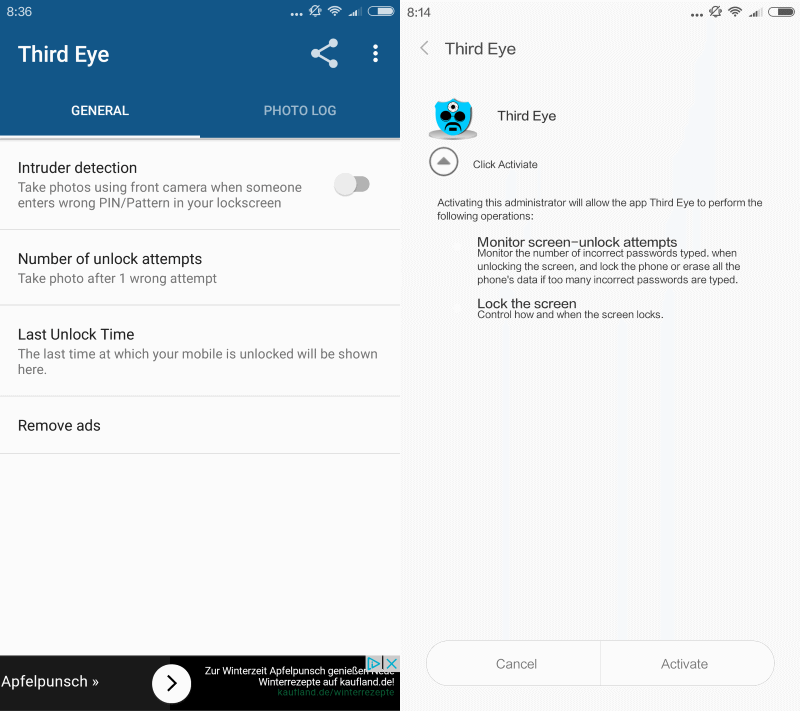Tap the Wi-Fi icon in right status bar
Image resolution: width=800 pixels, height=711 pixels.
pyautogui.click(x=735, y=11)
